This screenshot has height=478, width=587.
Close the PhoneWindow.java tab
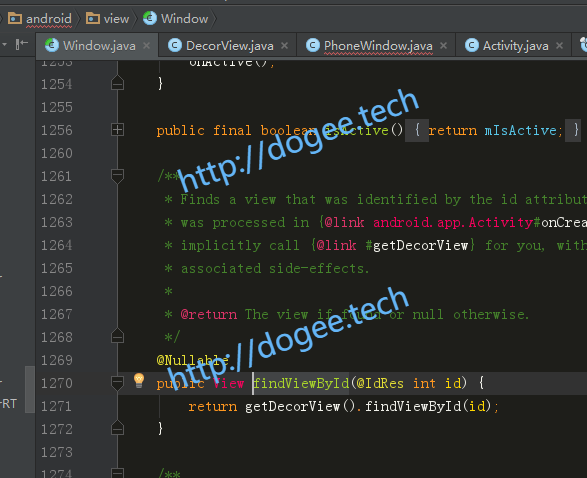[444, 45]
